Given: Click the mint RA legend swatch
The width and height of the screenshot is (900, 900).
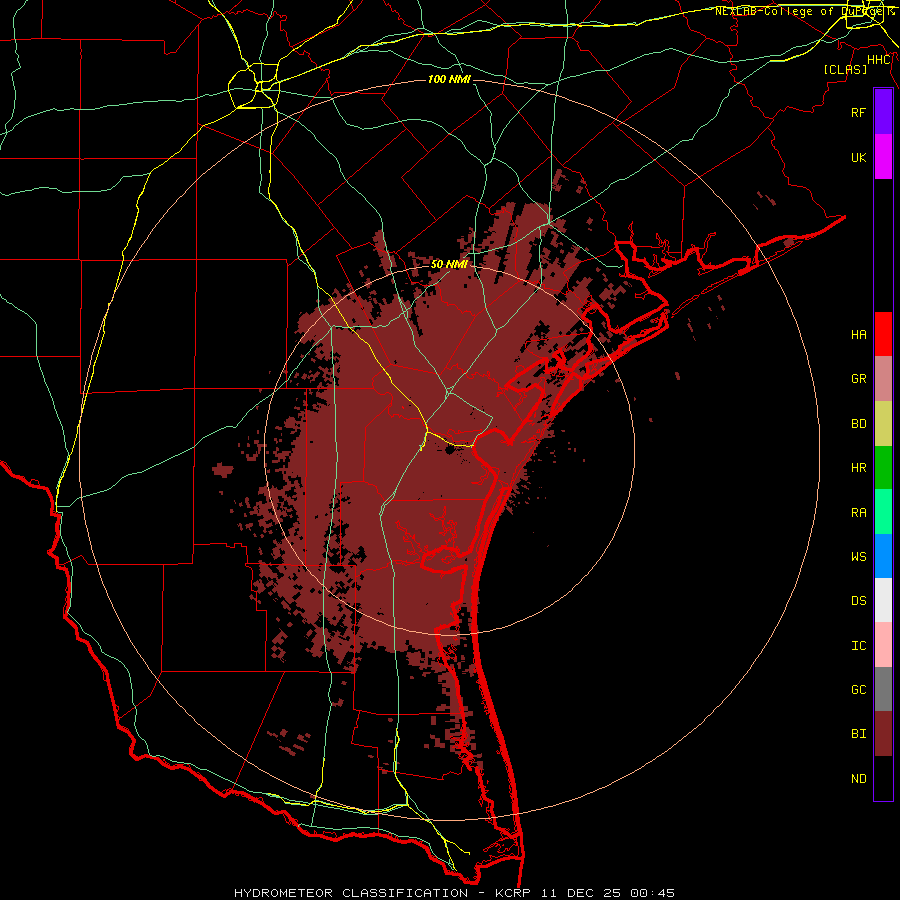Looking at the screenshot, I should [883, 512].
